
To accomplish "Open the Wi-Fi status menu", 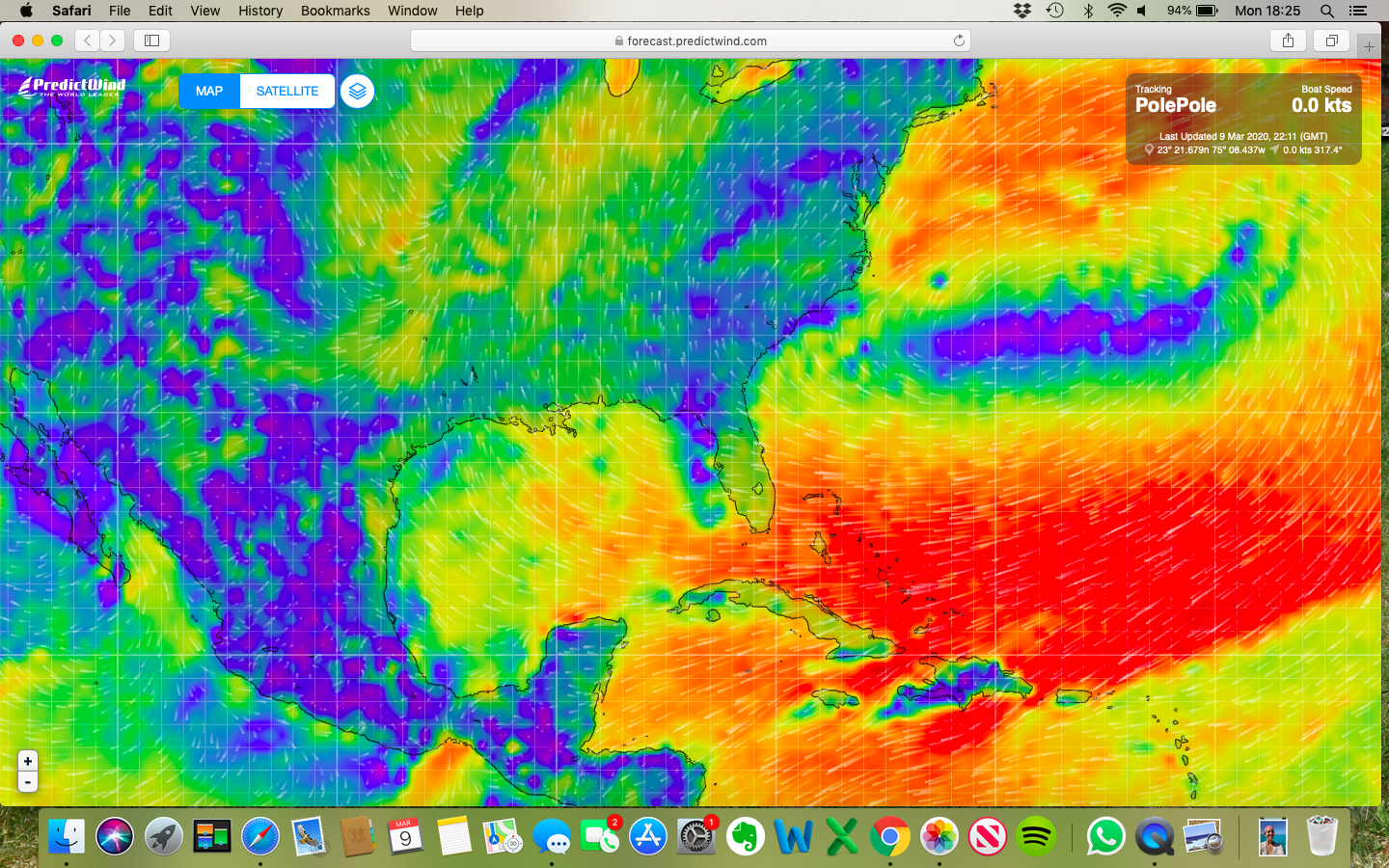I will coord(1117,11).
